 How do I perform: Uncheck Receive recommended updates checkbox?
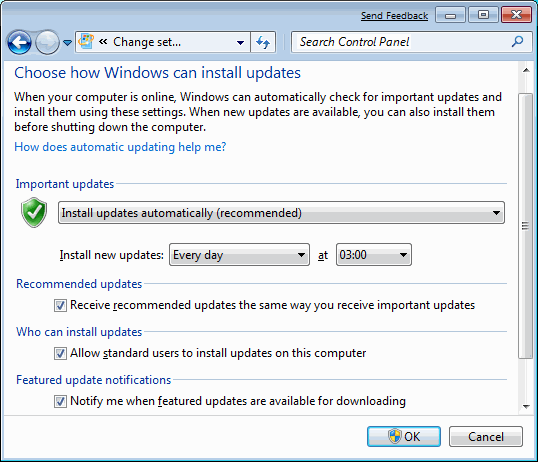click(60, 305)
